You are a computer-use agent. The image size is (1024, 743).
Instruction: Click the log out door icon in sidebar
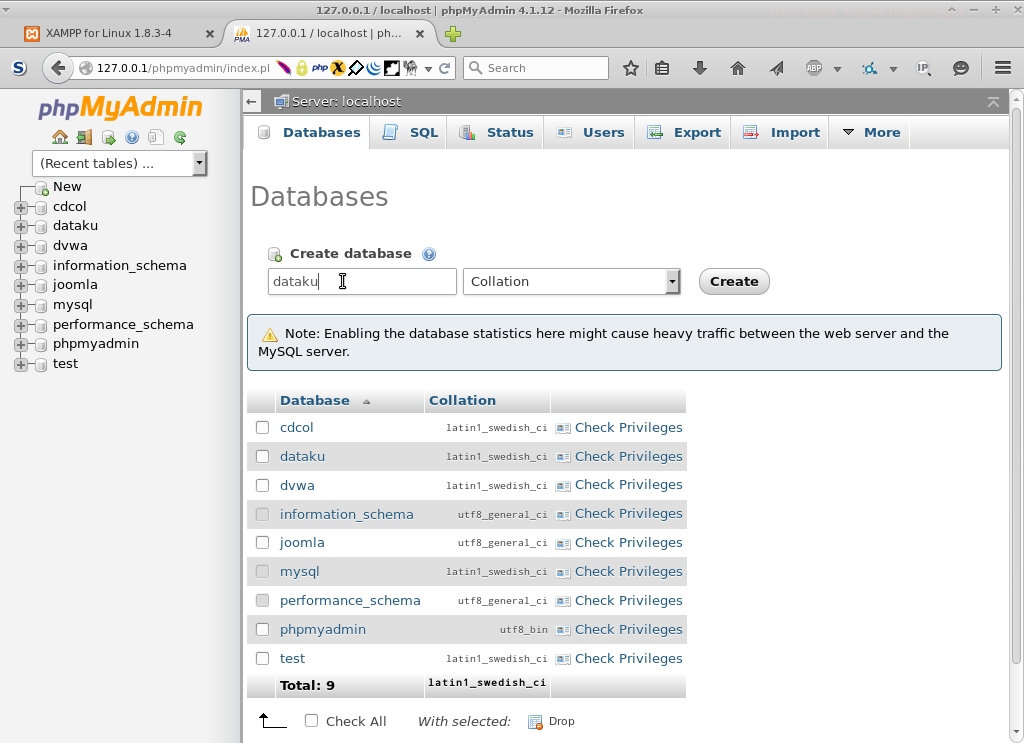pyautogui.click(x=84, y=137)
